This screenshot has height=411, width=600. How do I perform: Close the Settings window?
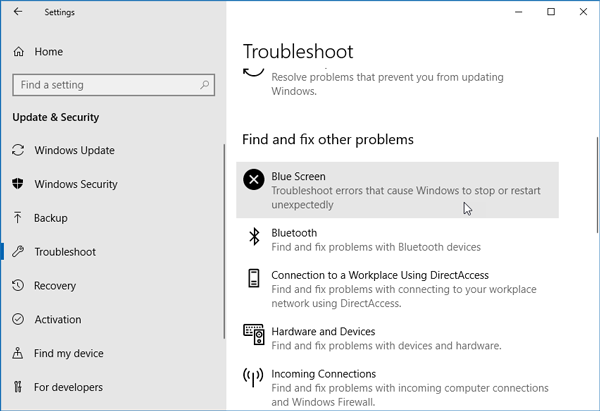pyautogui.click(x=583, y=12)
